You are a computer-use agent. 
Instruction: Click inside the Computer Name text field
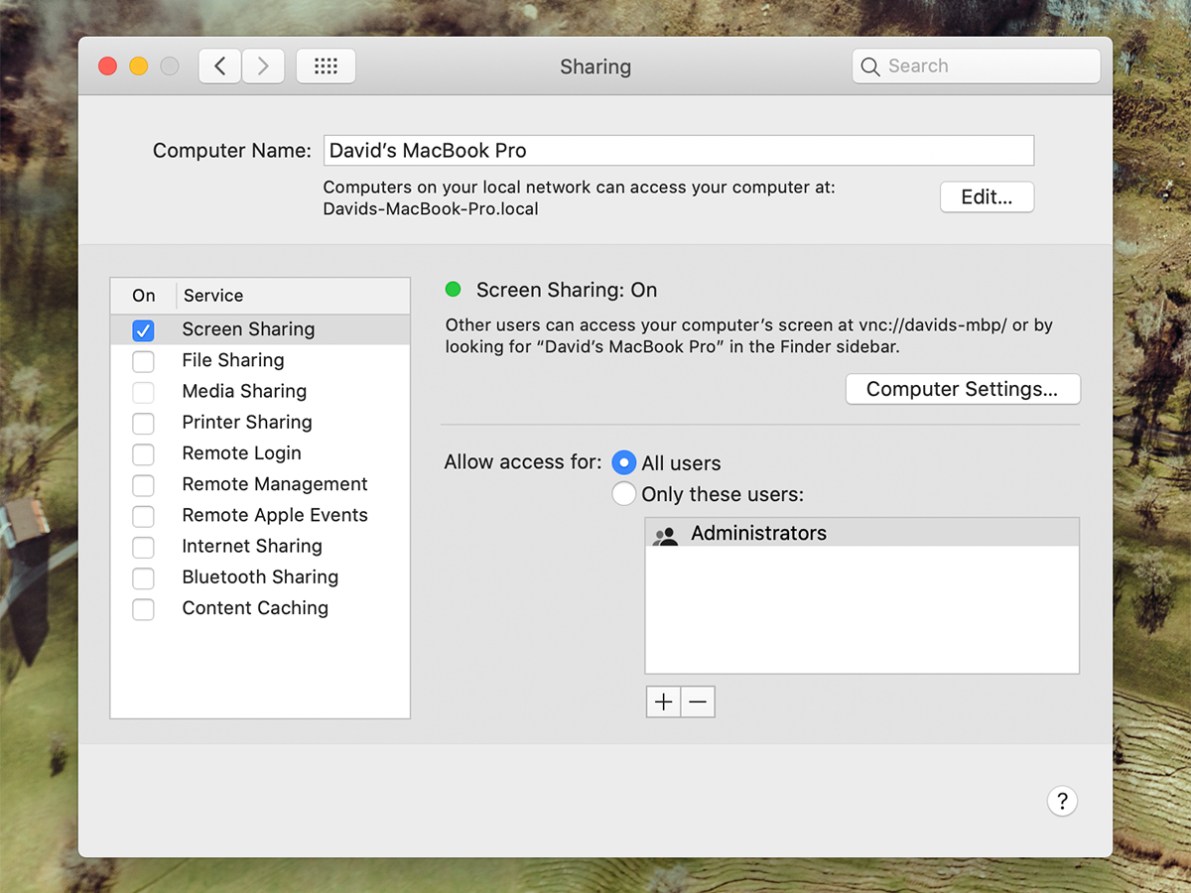(x=678, y=150)
